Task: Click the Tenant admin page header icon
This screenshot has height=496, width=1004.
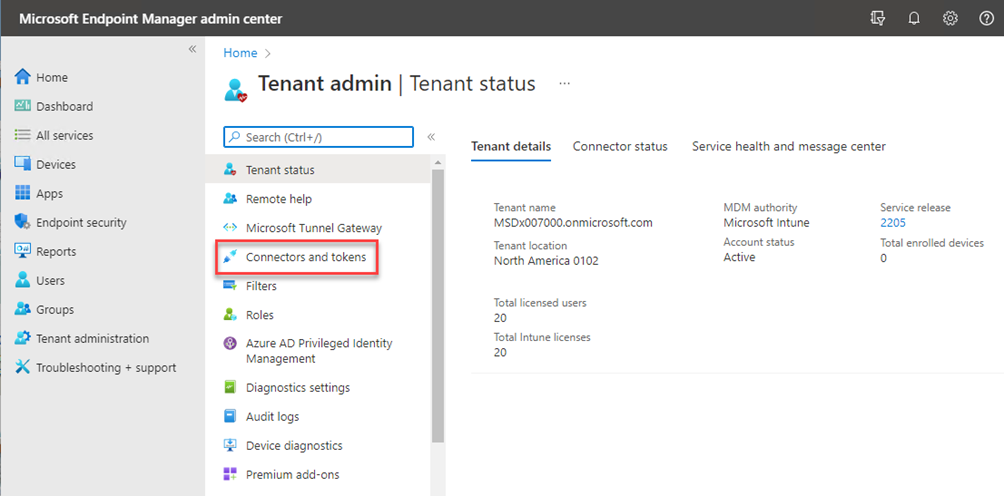Action: click(x=235, y=89)
